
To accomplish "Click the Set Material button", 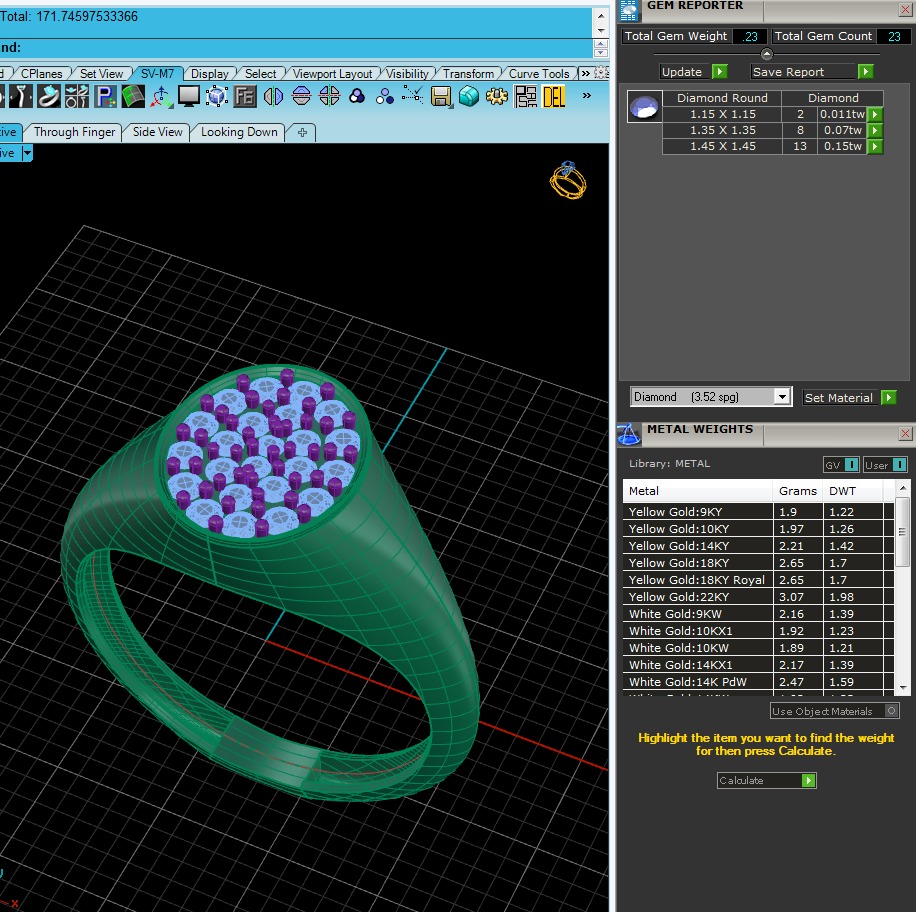I will (849, 398).
